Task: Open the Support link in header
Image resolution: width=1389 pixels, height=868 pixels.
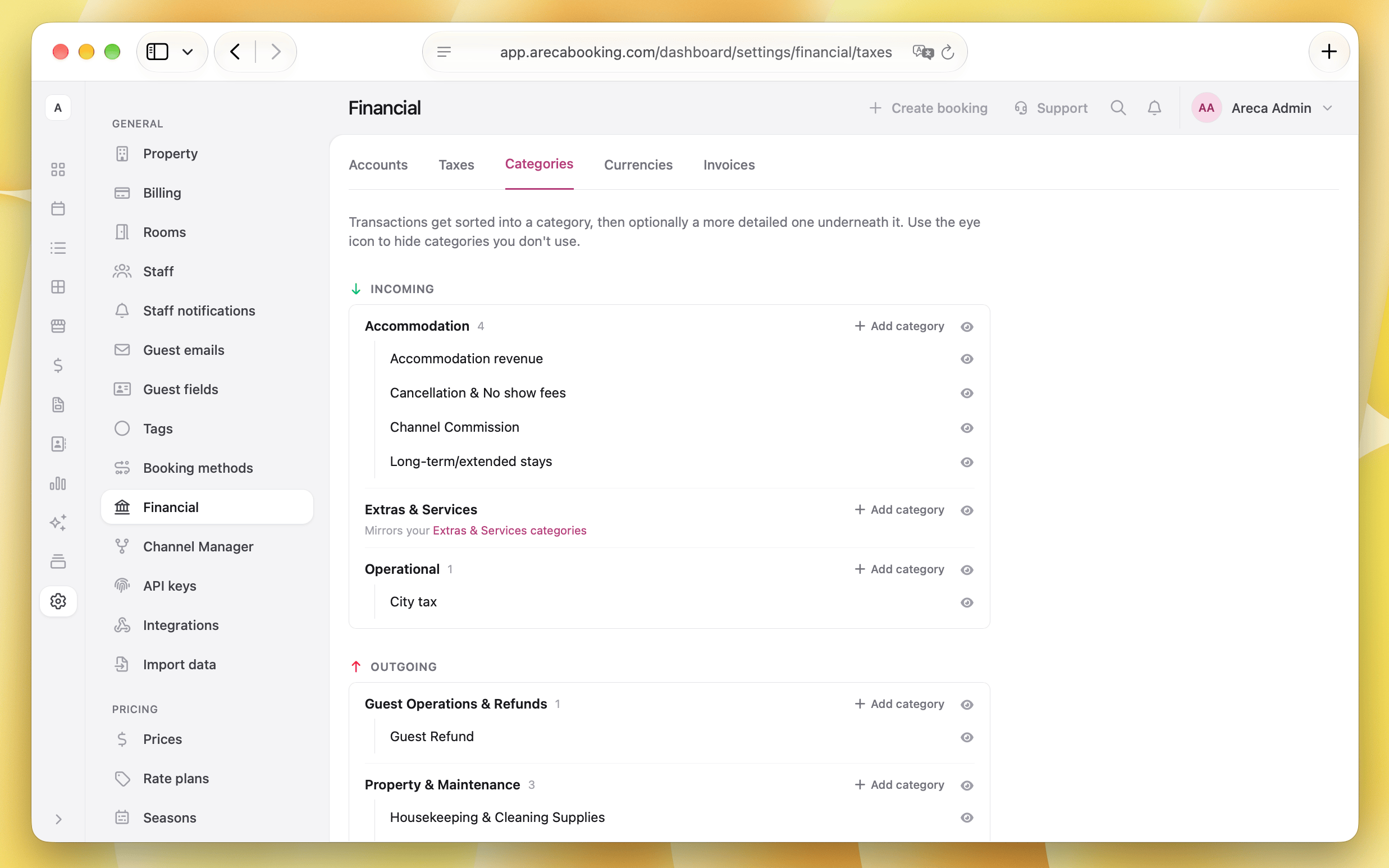Action: [1050, 108]
